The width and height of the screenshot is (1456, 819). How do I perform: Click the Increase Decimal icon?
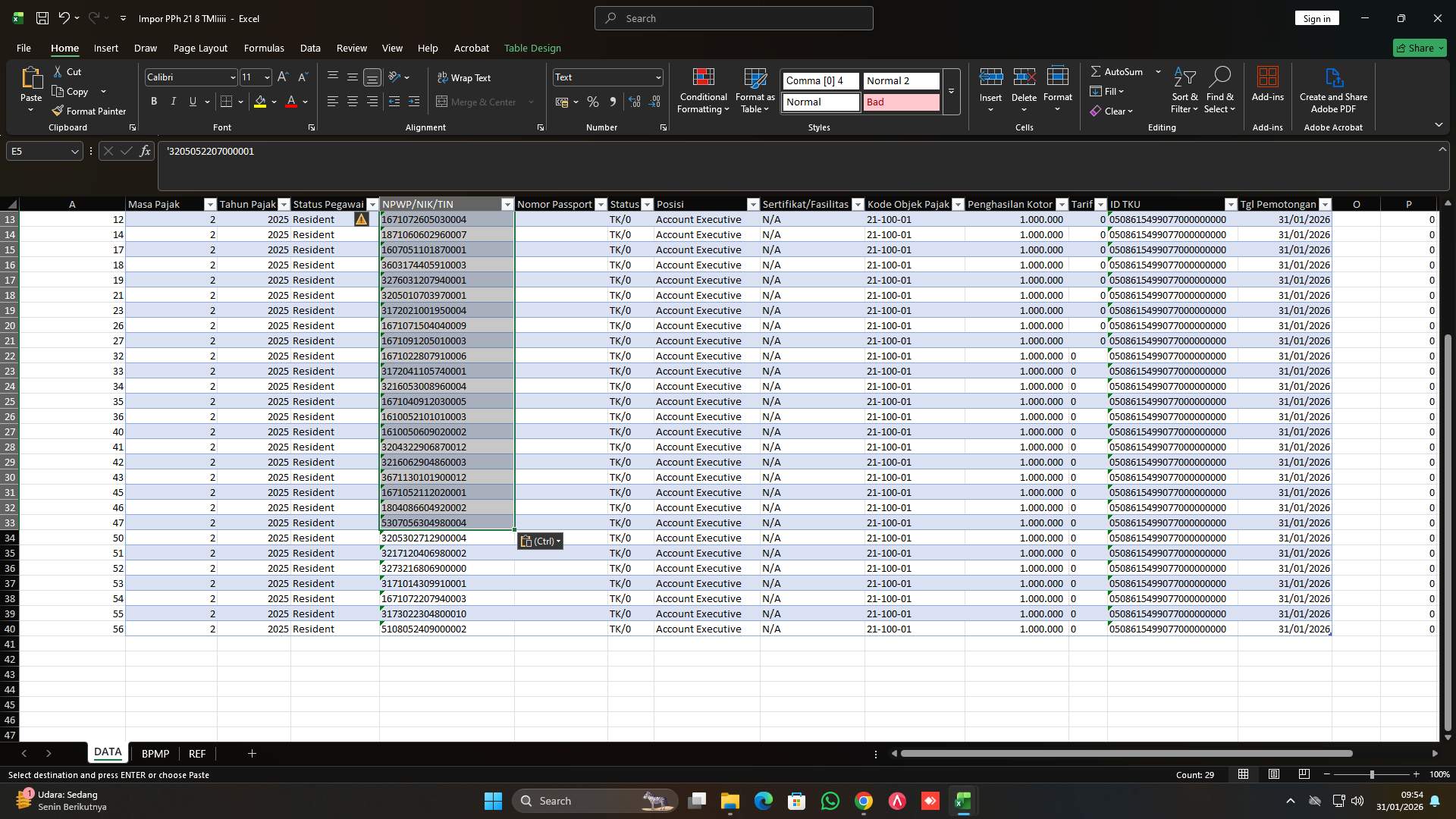tap(635, 102)
